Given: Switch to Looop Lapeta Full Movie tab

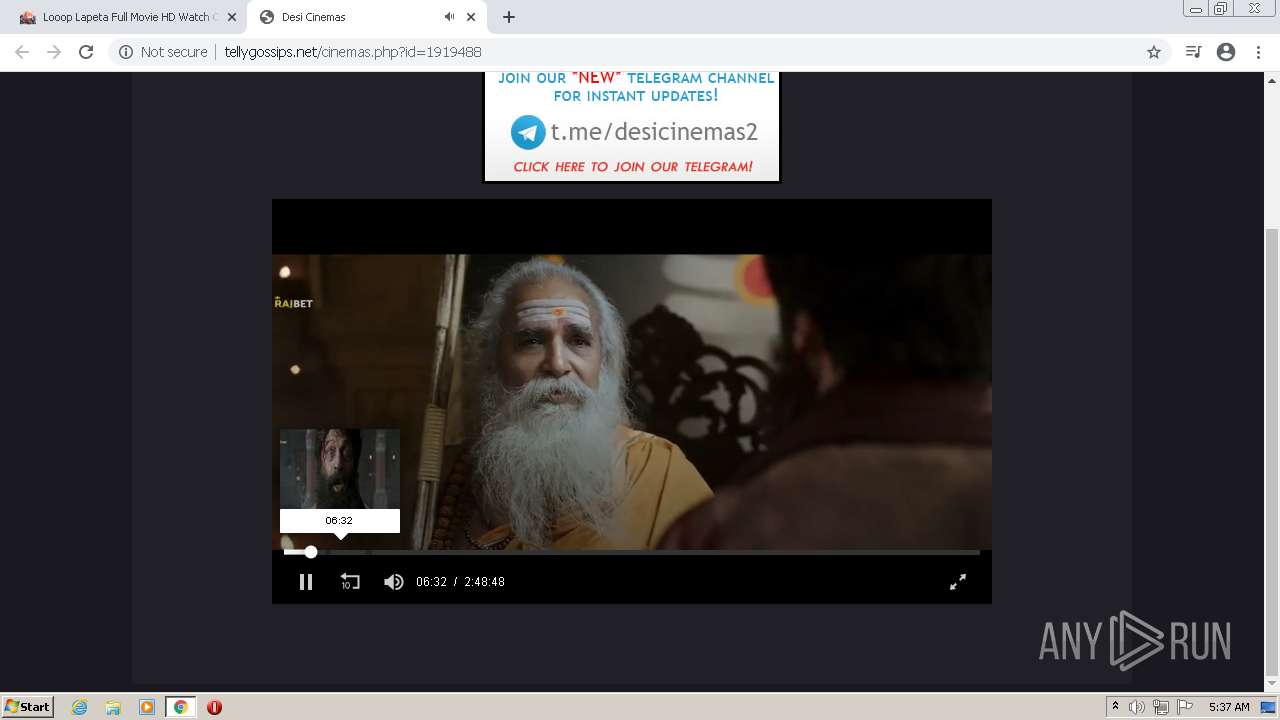Looking at the screenshot, I should 126,17.
